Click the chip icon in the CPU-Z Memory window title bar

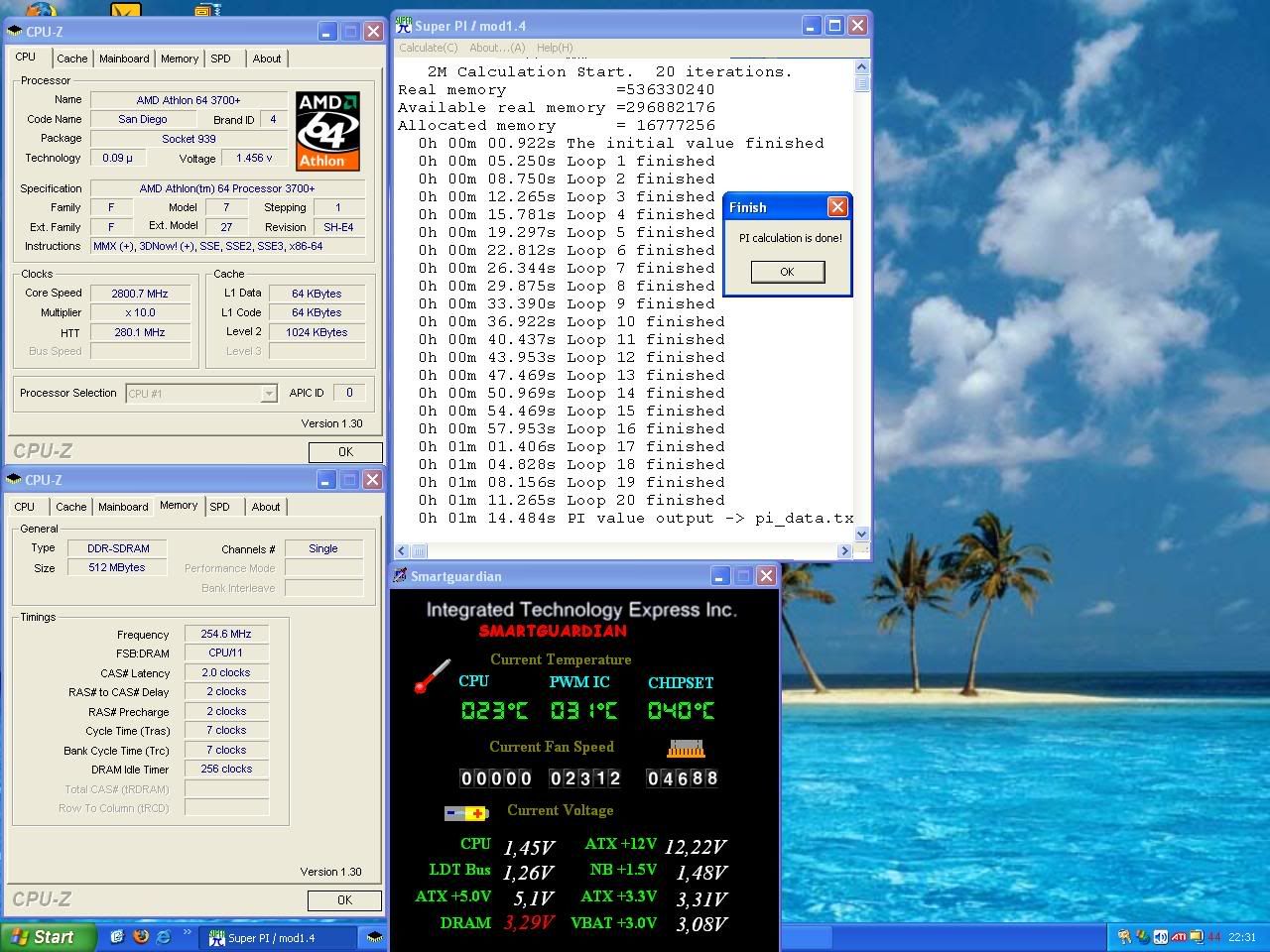(x=15, y=480)
